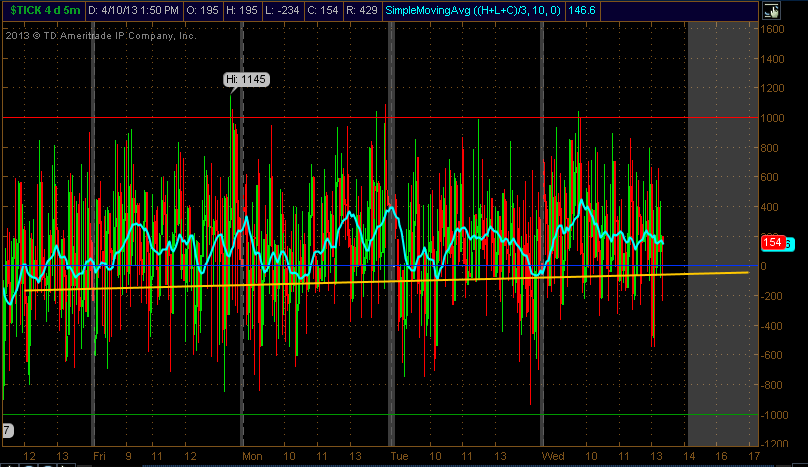The height and width of the screenshot is (467, 808).
Task: Click the $TICK 4 d 5m symbol label
Action: pos(45,10)
